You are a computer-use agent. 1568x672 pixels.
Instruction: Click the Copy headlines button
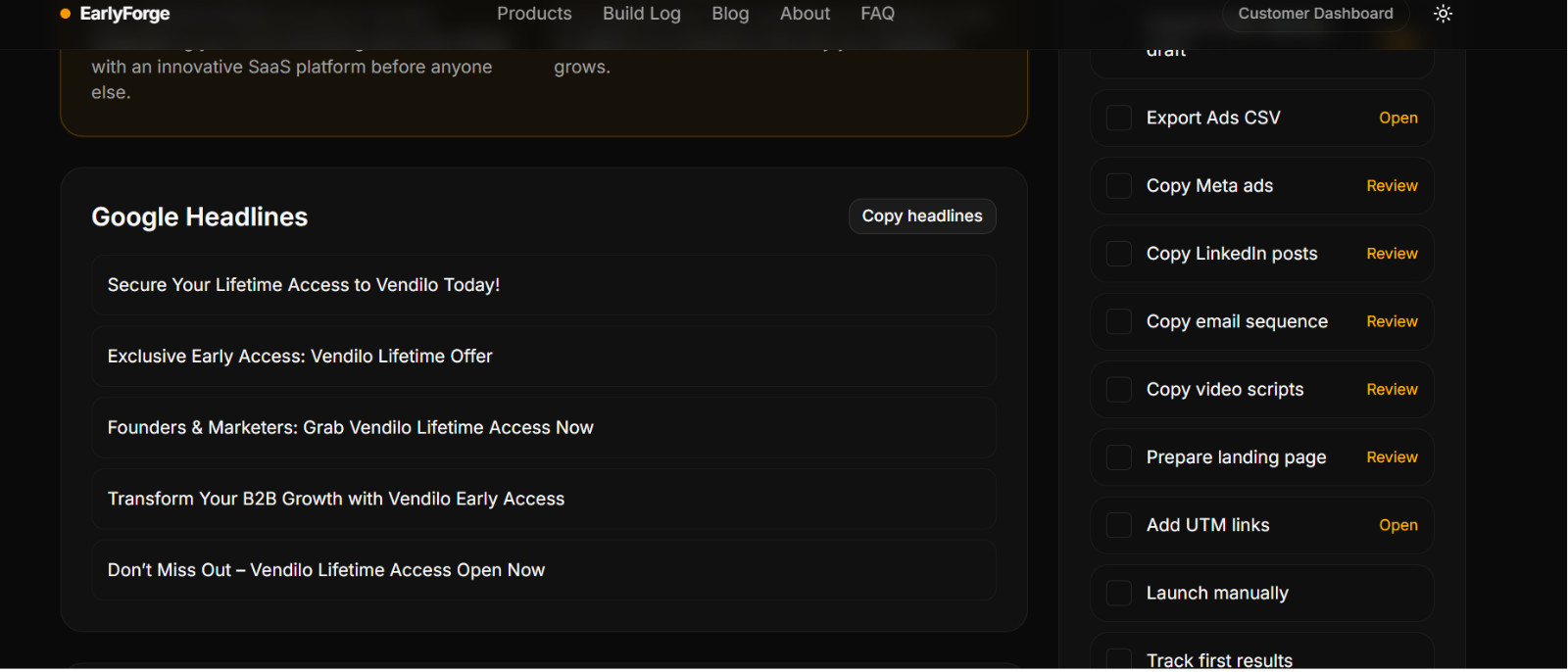[x=922, y=216]
